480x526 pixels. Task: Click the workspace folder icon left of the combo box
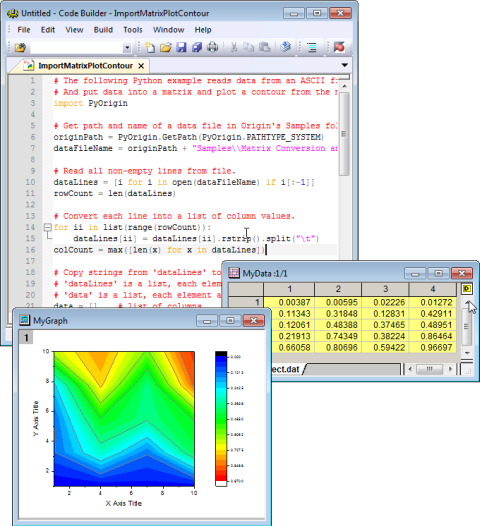pyautogui.click(x=20, y=48)
